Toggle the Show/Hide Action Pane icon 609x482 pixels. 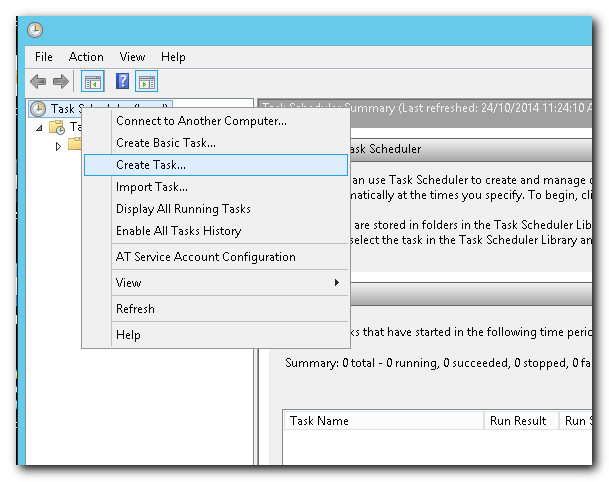(x=146, y=82)
